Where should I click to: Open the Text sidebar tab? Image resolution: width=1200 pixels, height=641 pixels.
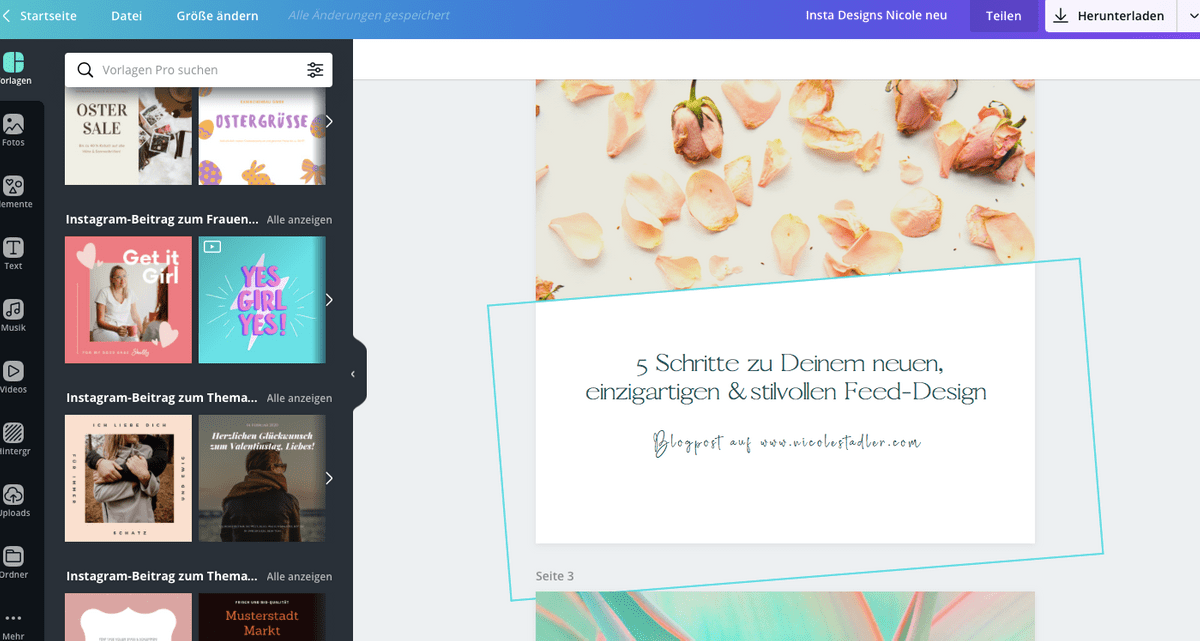[x=14, y=255]
